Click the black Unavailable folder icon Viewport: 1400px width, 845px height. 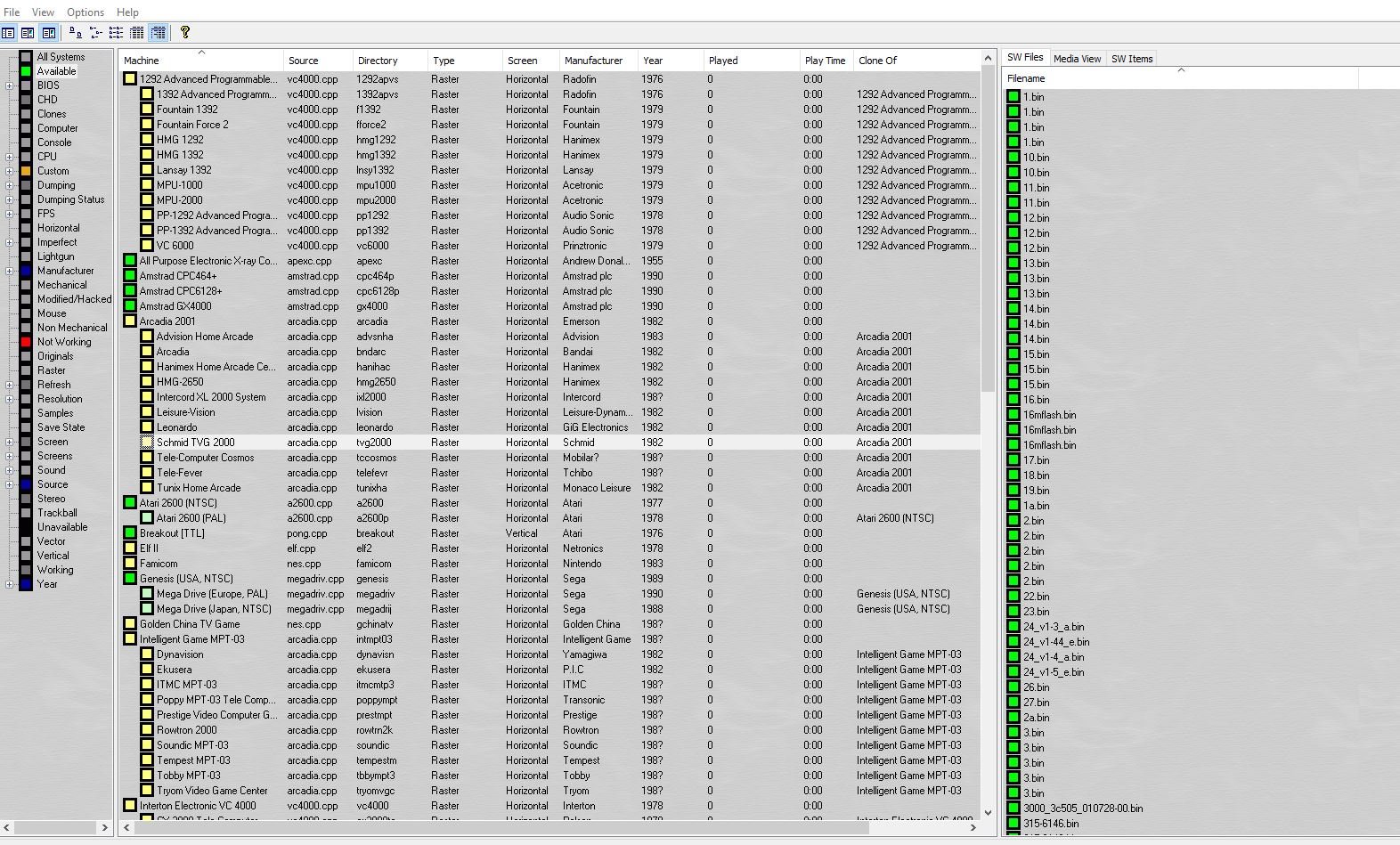pyautogui.click(x=26, y=527)
